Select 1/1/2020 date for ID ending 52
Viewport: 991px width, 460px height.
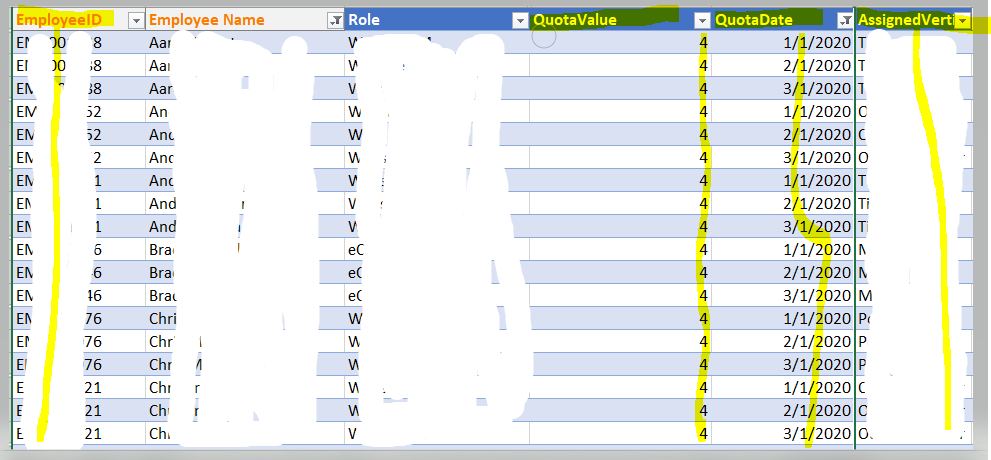click(819, 112)
